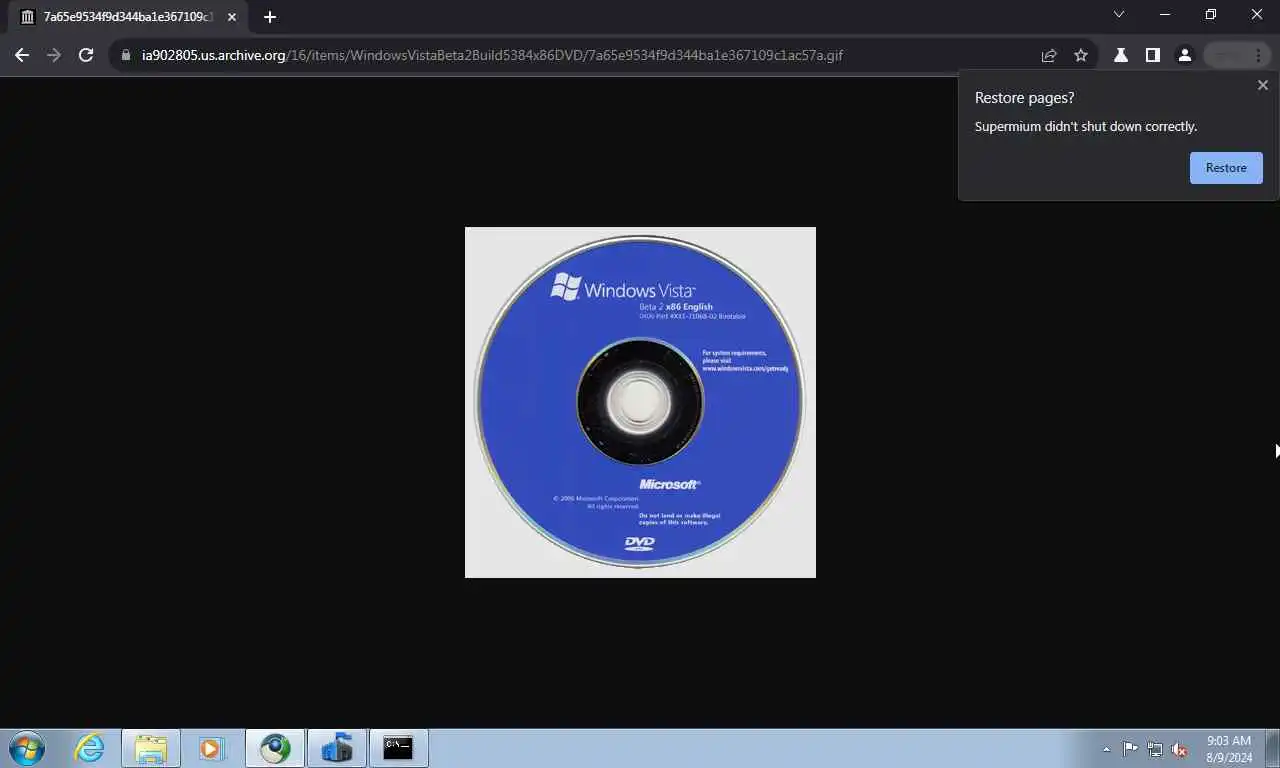This screenshot has width=1280, height=768.
Task: Select the 7a65e9534f9d344ba1e367109c tab
Action: click(x=129, y=17)
